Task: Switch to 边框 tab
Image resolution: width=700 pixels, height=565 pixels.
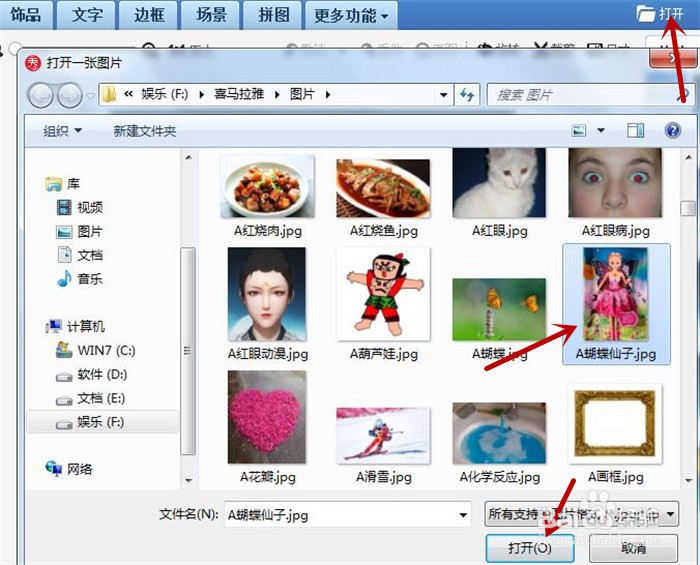Action: (x=149, y=15)
